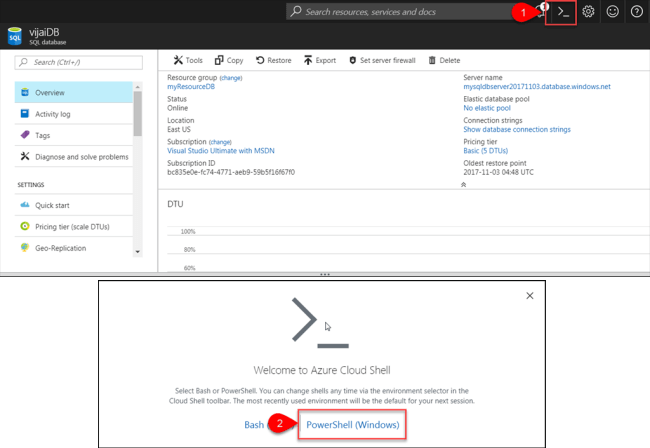Click the DTU chart title
This screenshot has height=448, width=650.
pos(175,204)
